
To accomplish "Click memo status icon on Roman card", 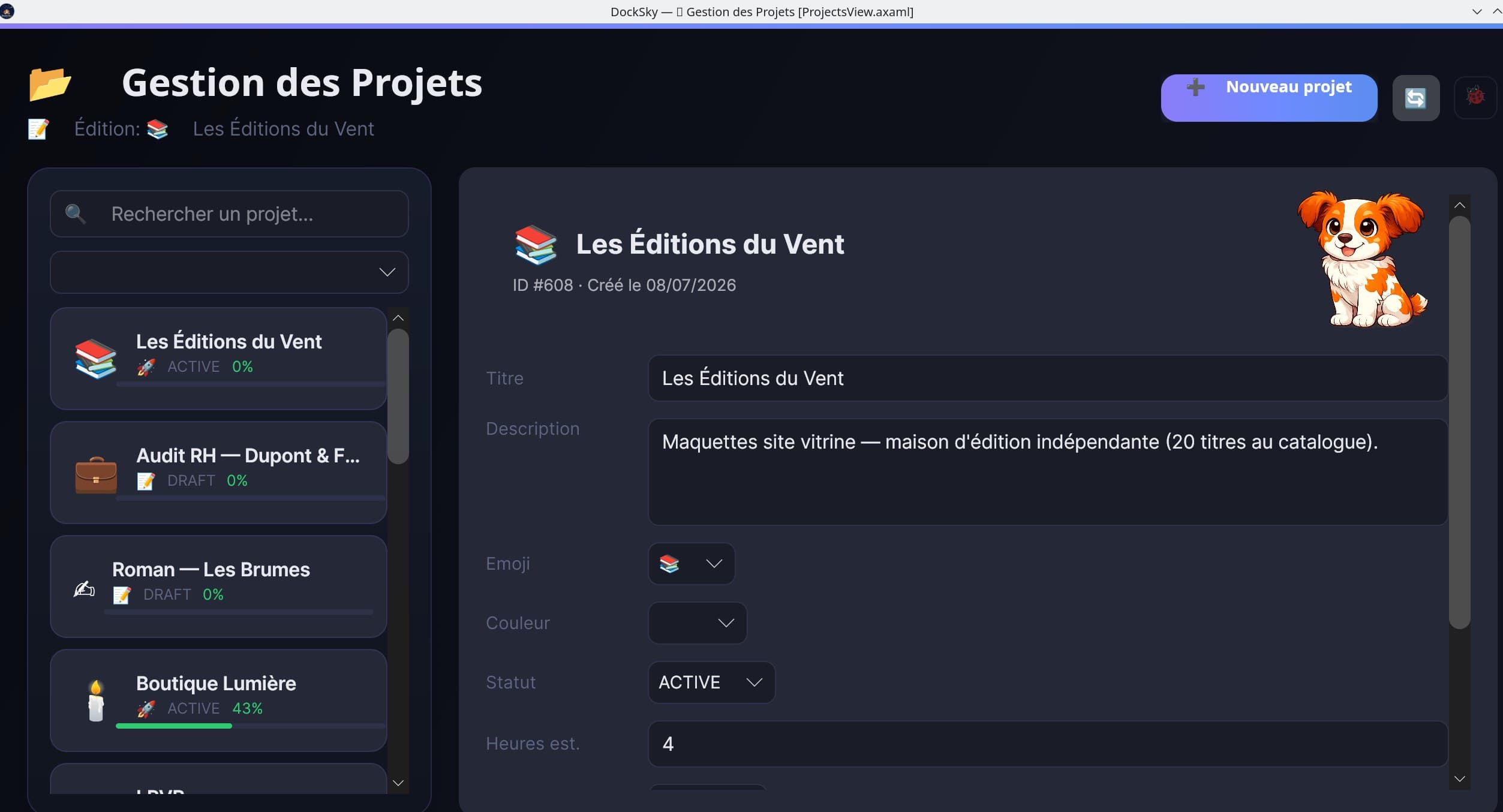I will click(122, 595).
